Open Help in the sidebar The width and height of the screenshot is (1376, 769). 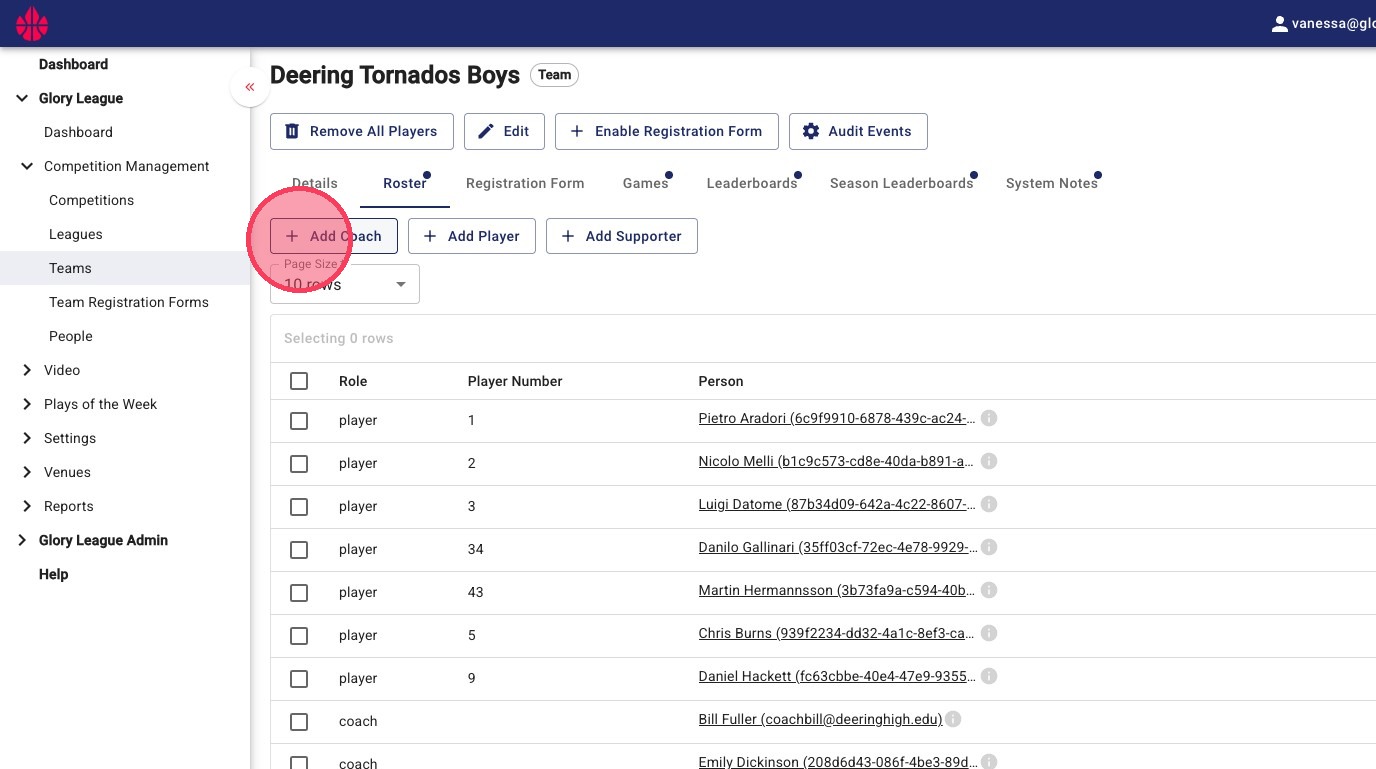(x=54, y=574)
